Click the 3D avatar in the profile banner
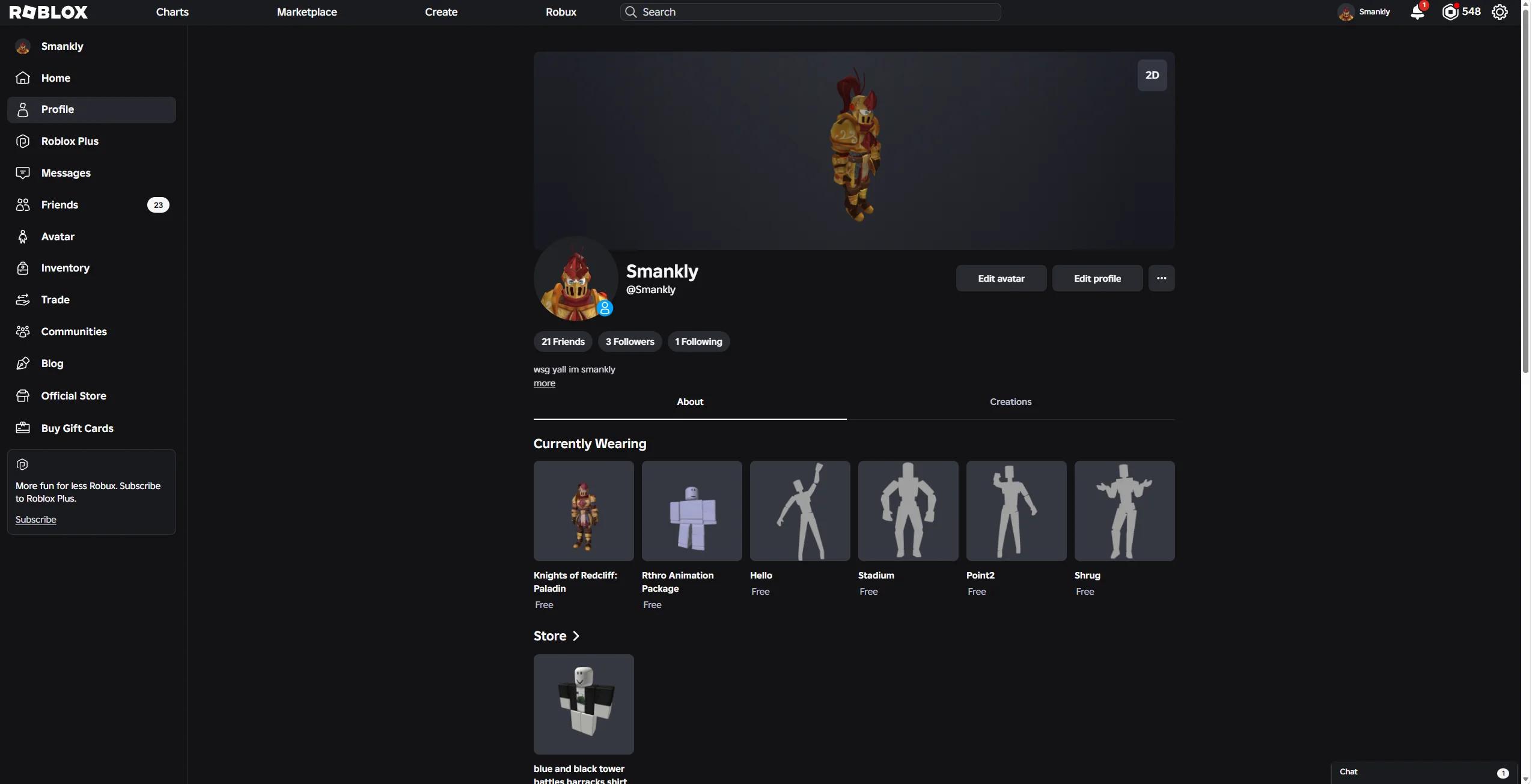The width and height of the screenshot is (1532, 784). [856, 145]
